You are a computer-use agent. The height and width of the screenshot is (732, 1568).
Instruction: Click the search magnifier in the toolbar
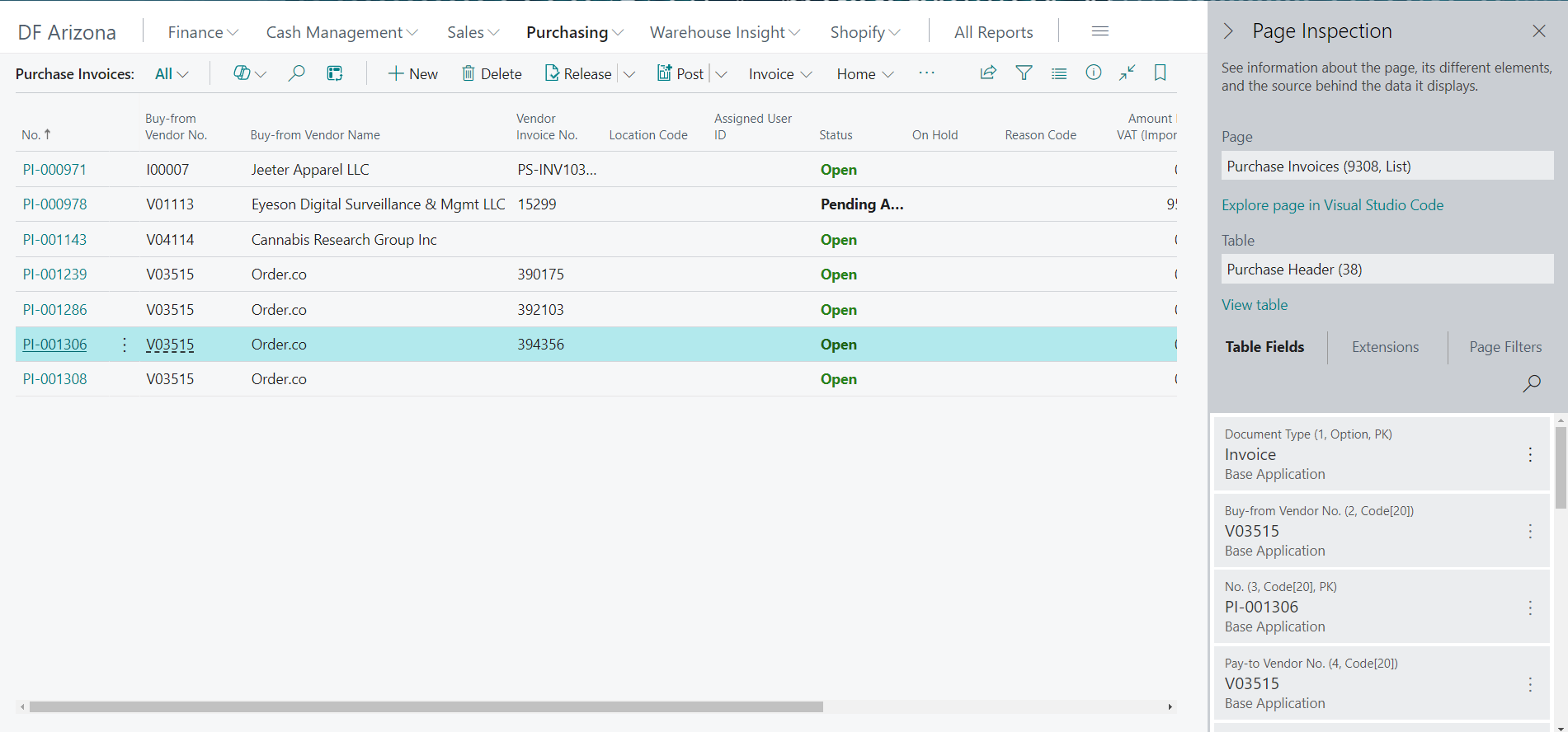click(296, 73)
